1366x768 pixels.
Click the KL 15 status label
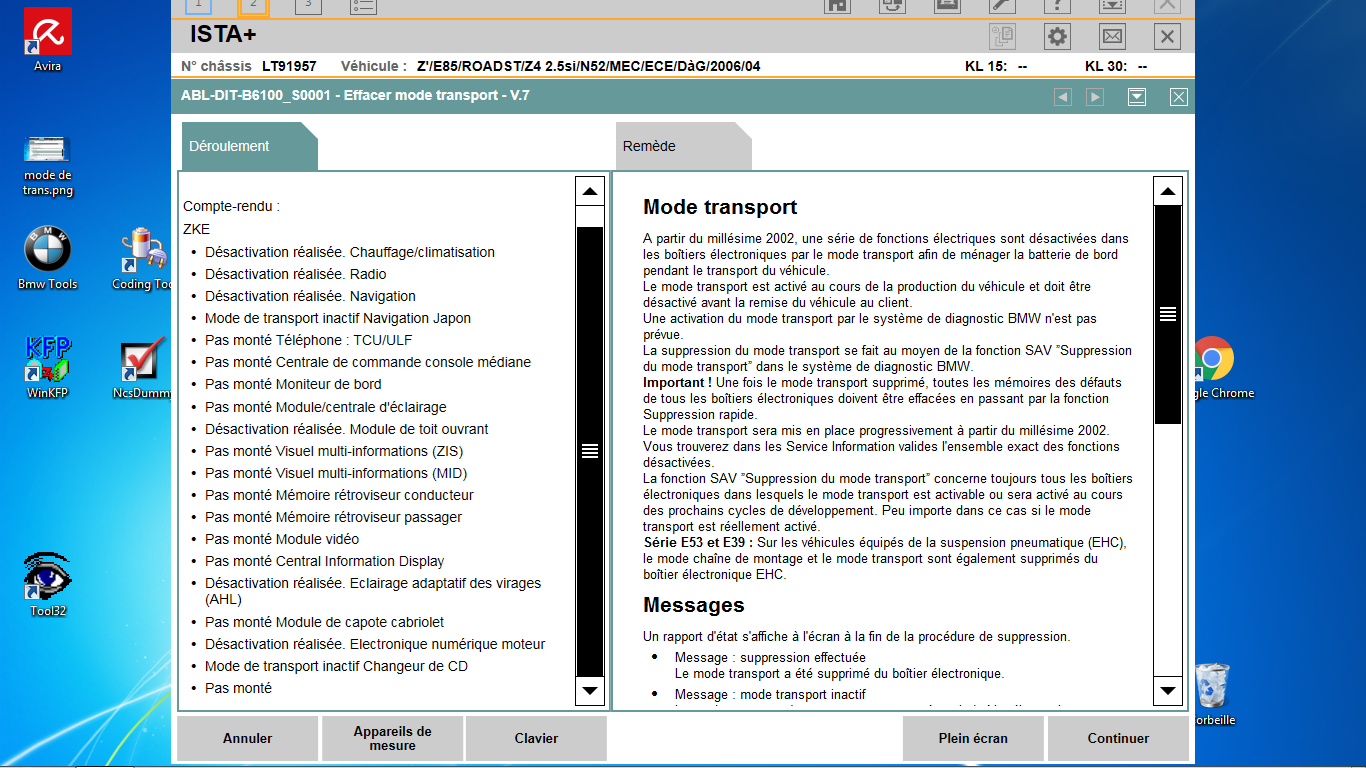point(996,67)
